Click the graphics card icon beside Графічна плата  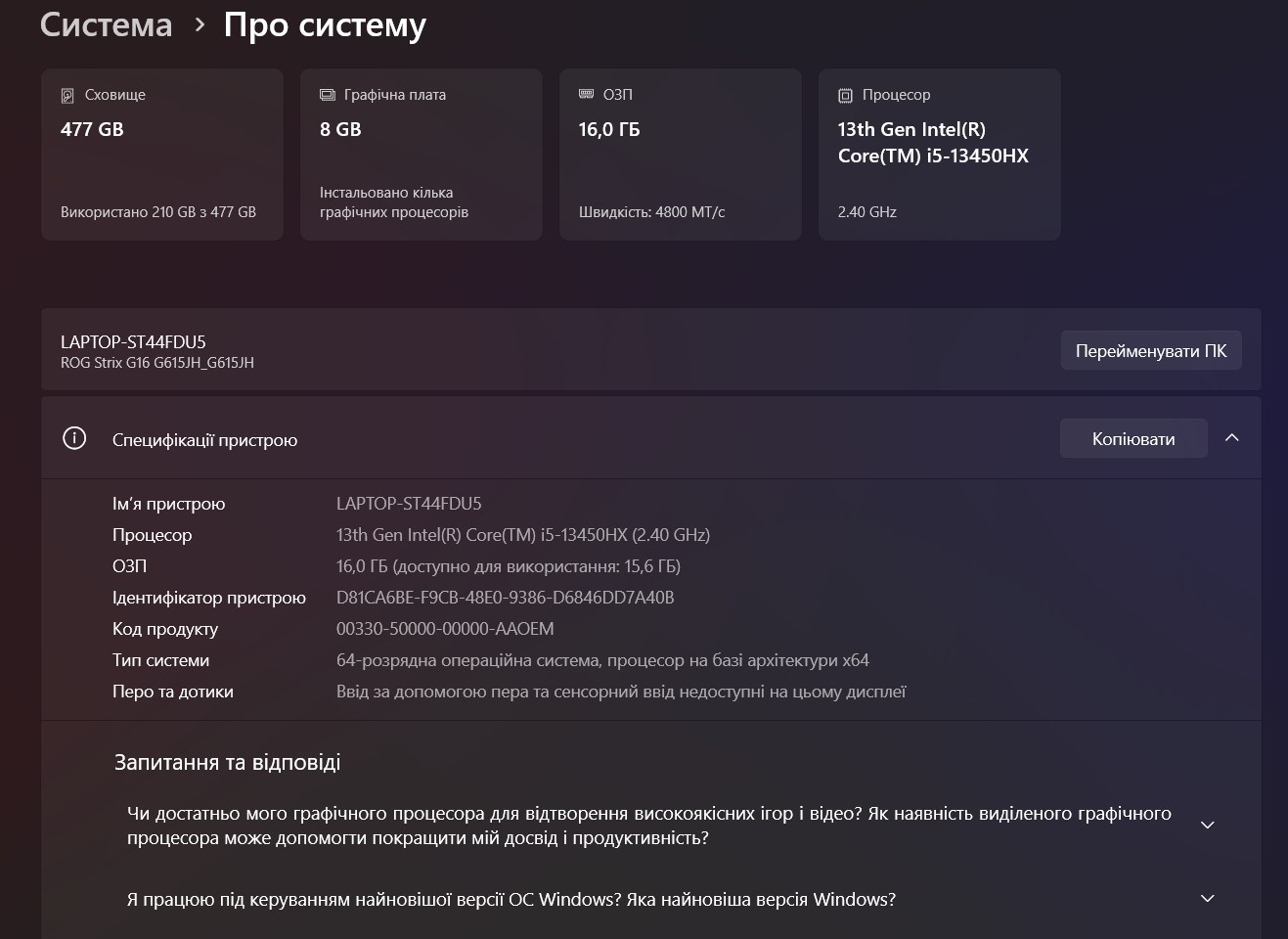[328, 95]
